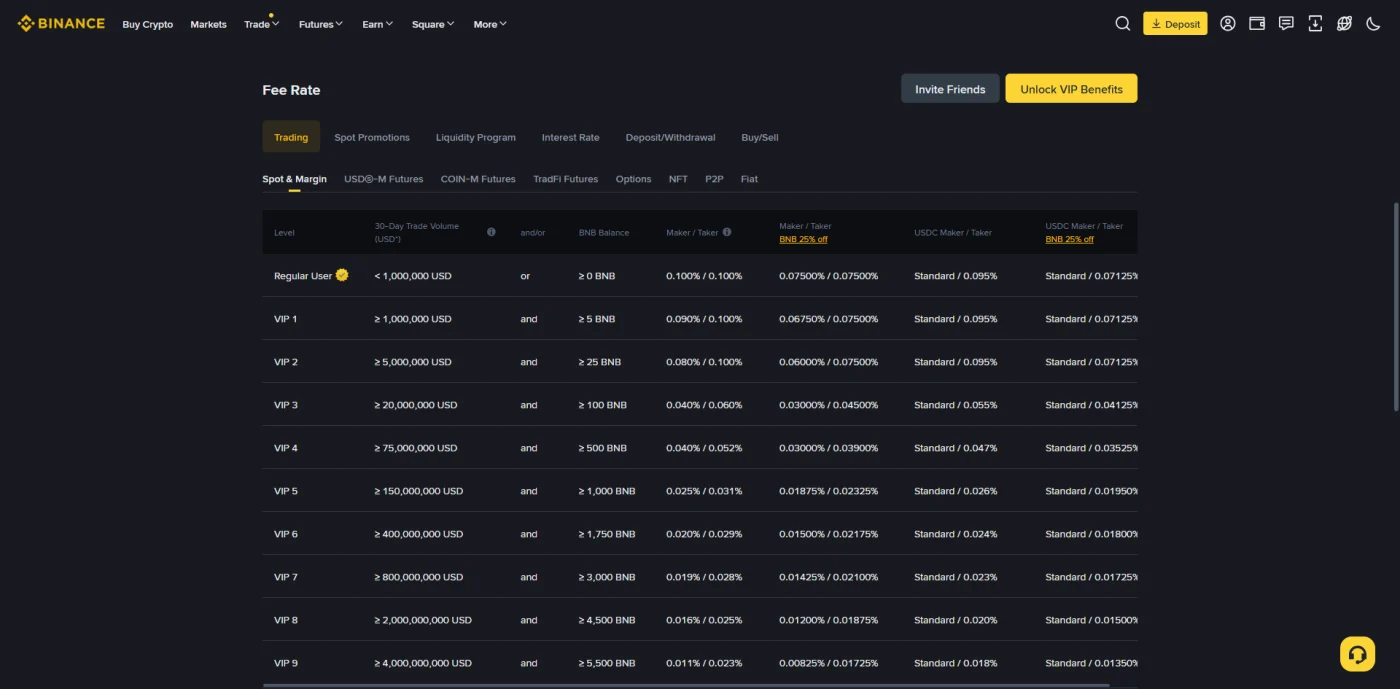Select the USDⓈ-M Futures sub-tab
This screenshot has height=689, width=1400.
384,179
